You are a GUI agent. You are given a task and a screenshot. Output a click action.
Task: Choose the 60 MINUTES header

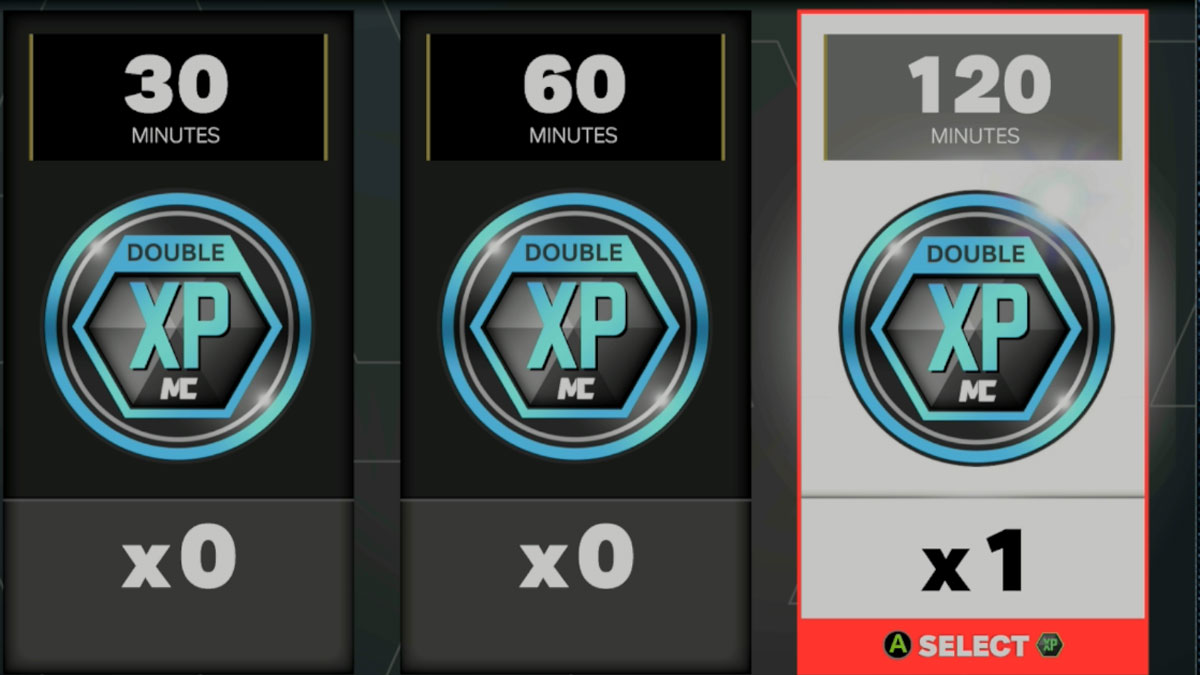tap(574, 97)
